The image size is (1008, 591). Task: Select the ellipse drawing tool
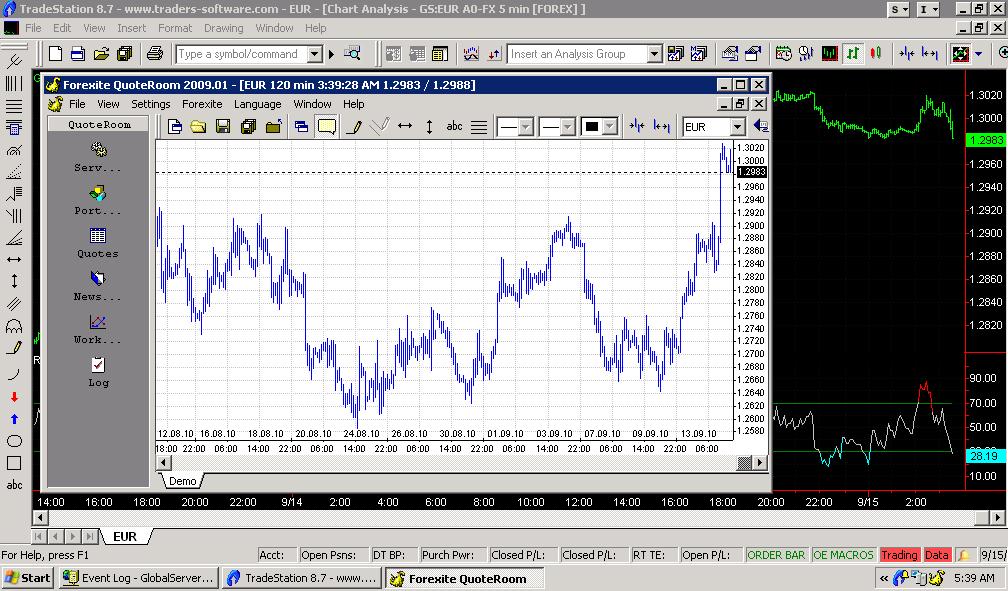click(x=14, y=441)
